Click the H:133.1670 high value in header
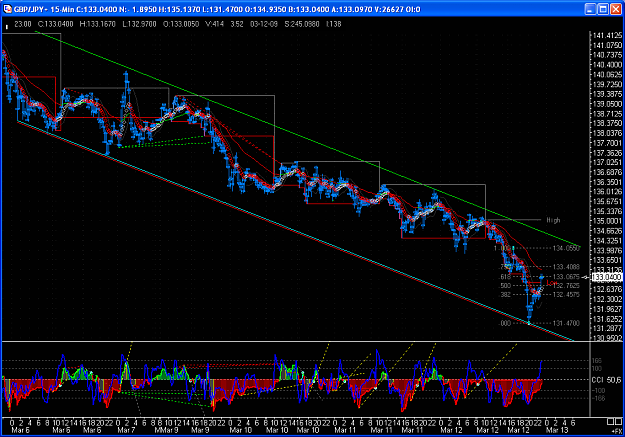The height and width of the screenshot is (437, 625). click(98, 24)
